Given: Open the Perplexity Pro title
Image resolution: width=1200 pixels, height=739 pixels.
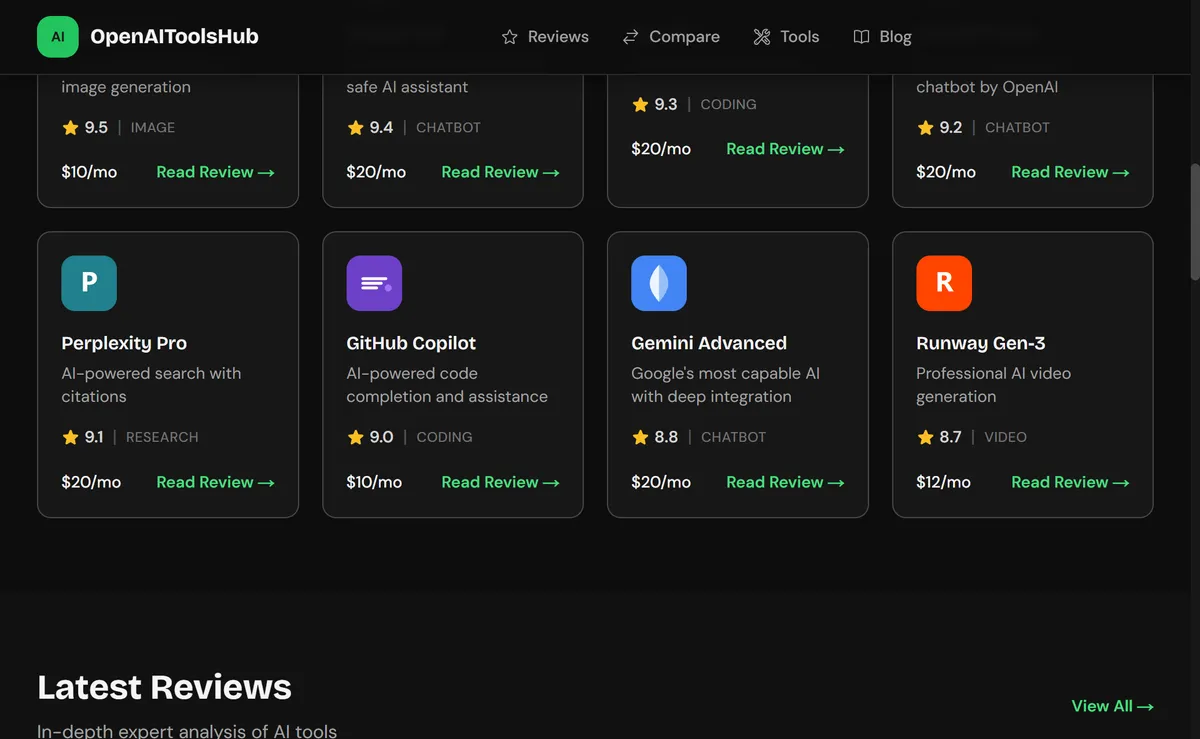Looking at the screenshot, I should (x=124, y=343).
